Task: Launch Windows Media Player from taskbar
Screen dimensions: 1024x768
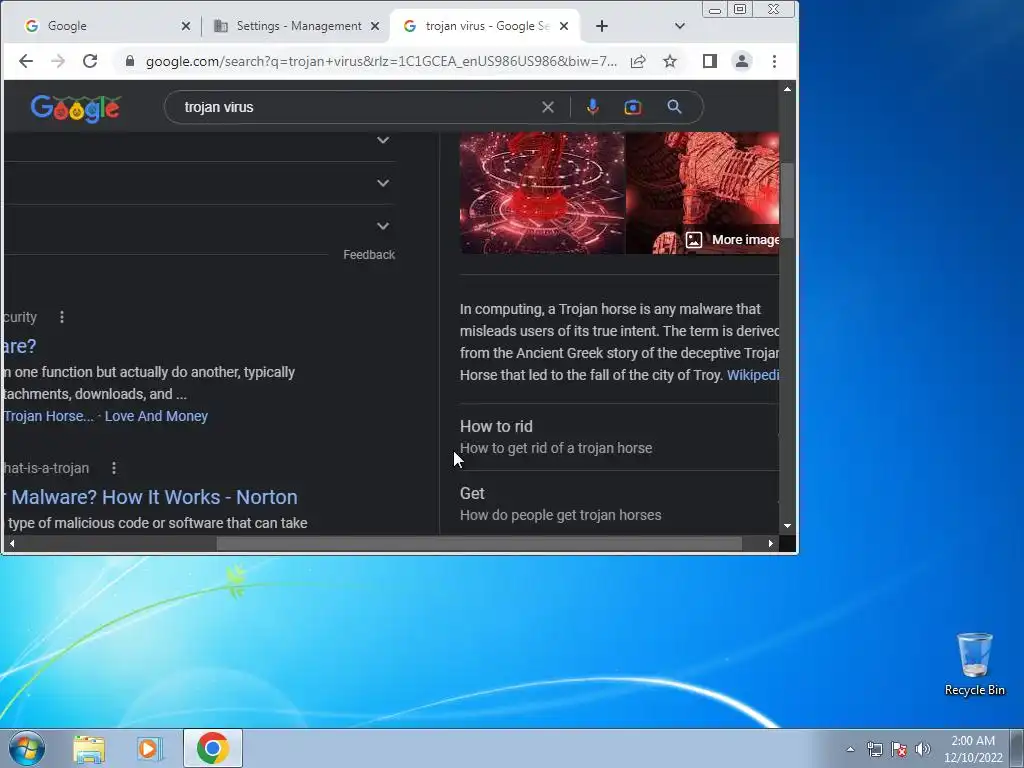Action: (149, 749)
